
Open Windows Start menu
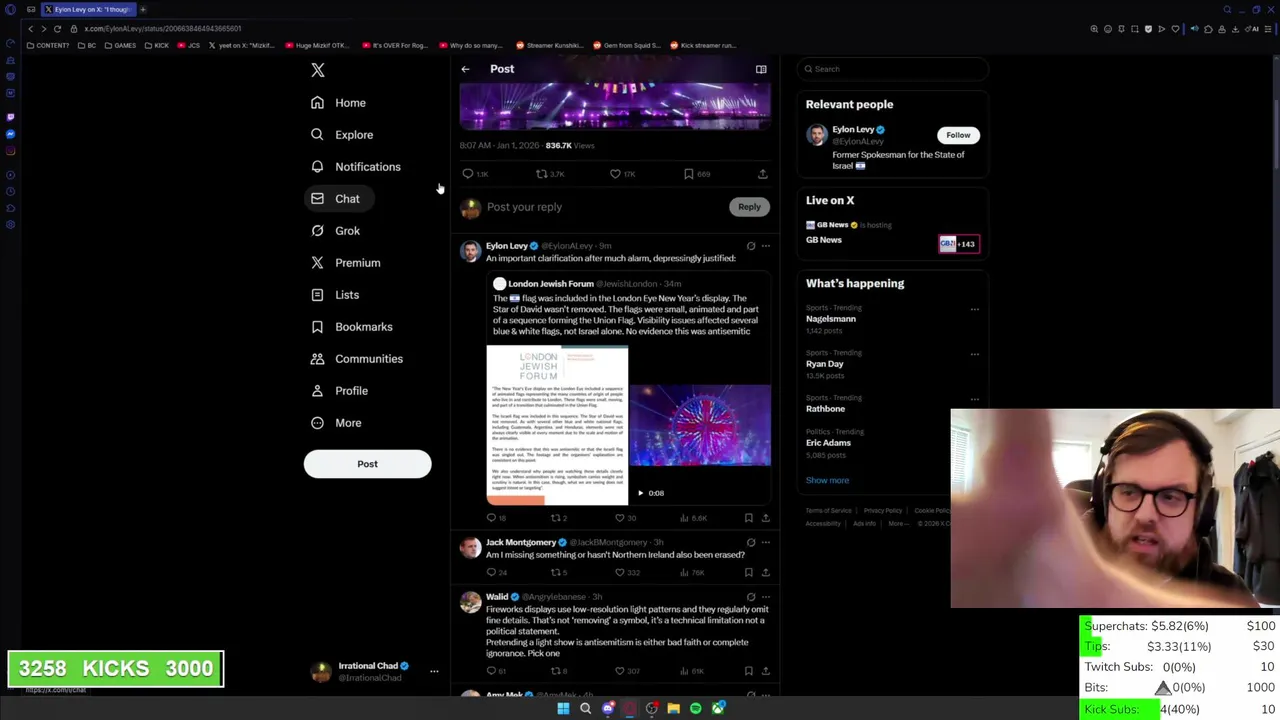(563, 709)
